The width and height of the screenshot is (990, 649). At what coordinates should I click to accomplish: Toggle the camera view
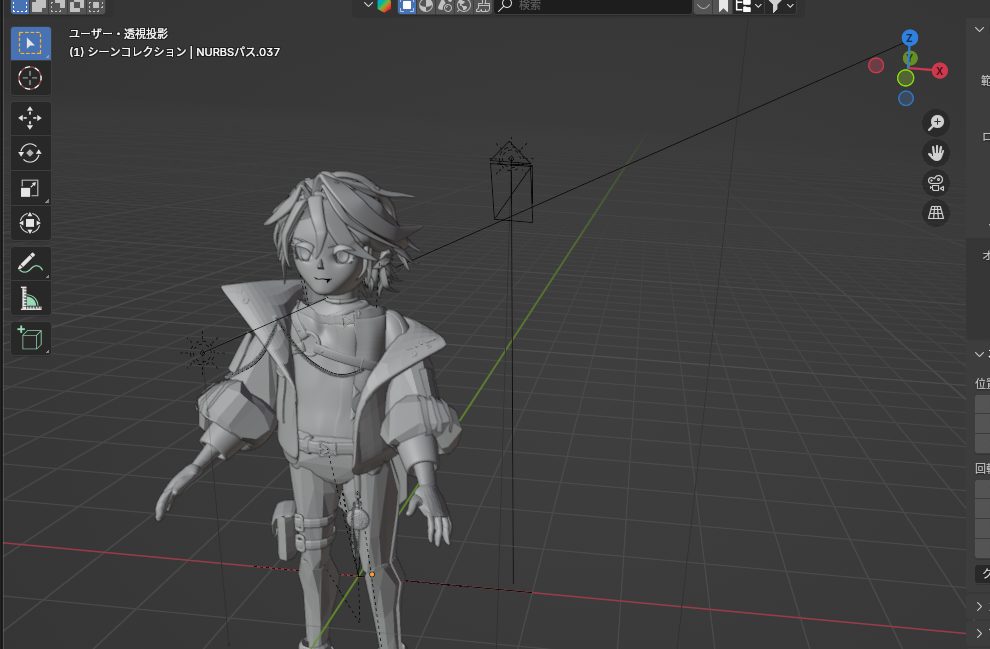(x=936, y=183)
